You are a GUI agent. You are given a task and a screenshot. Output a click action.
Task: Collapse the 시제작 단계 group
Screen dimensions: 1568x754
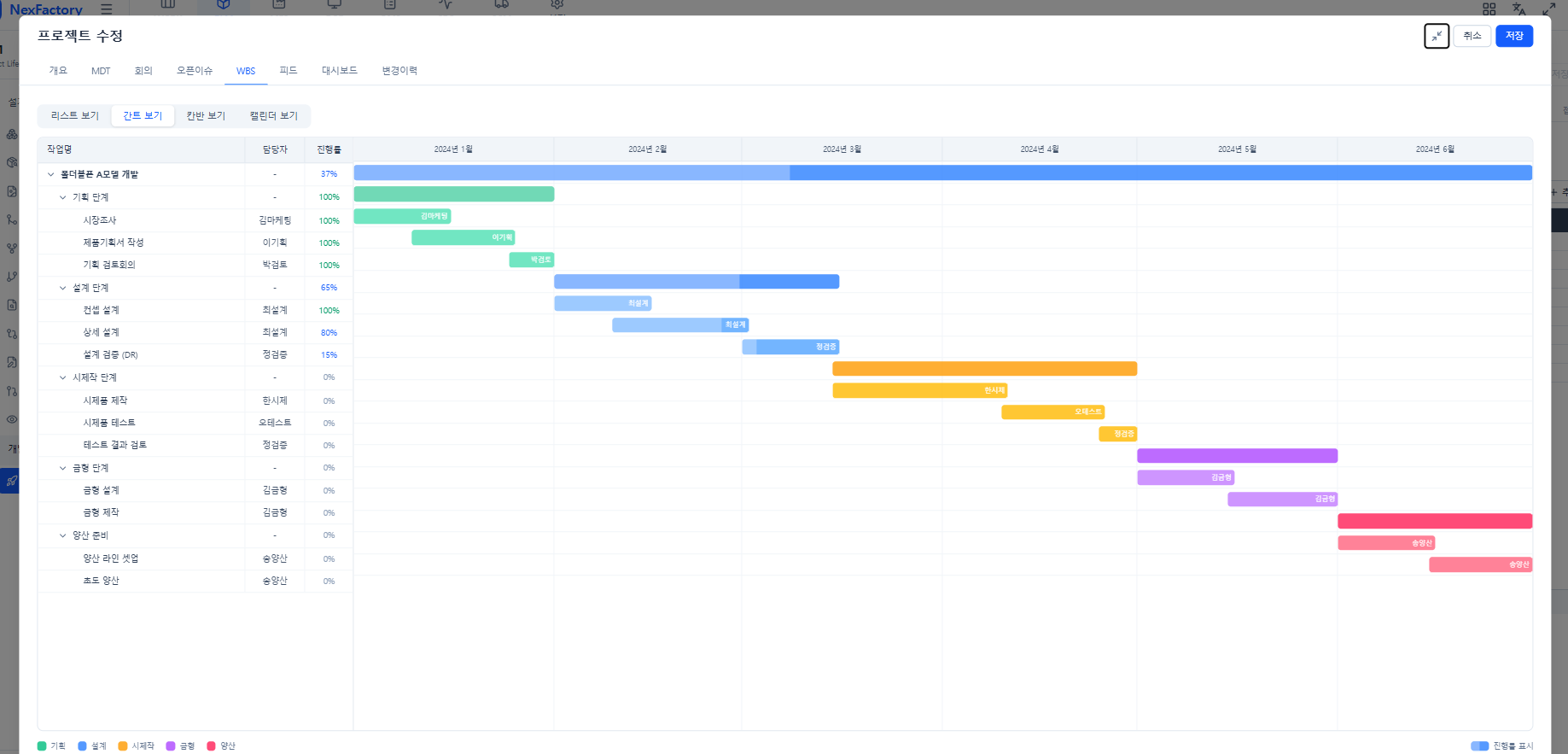[63, 377]
